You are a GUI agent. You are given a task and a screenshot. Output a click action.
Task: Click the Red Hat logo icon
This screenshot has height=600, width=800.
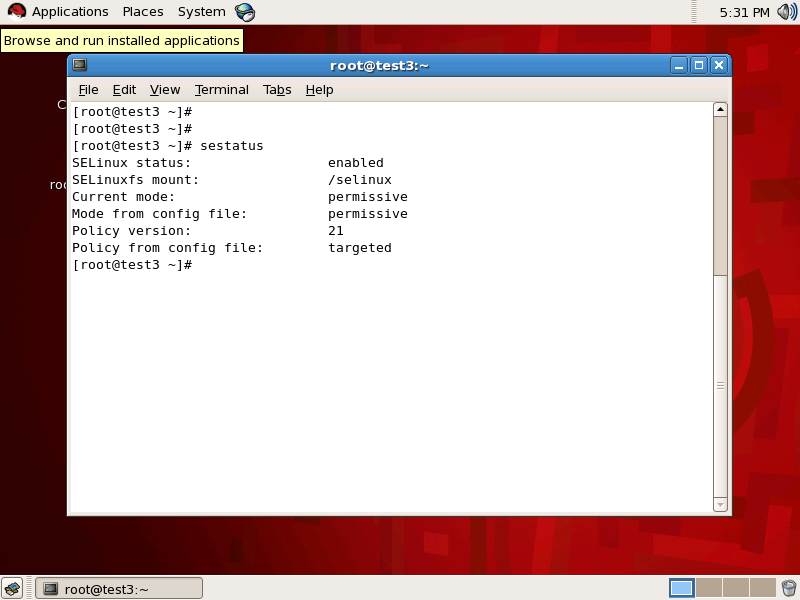16,11
